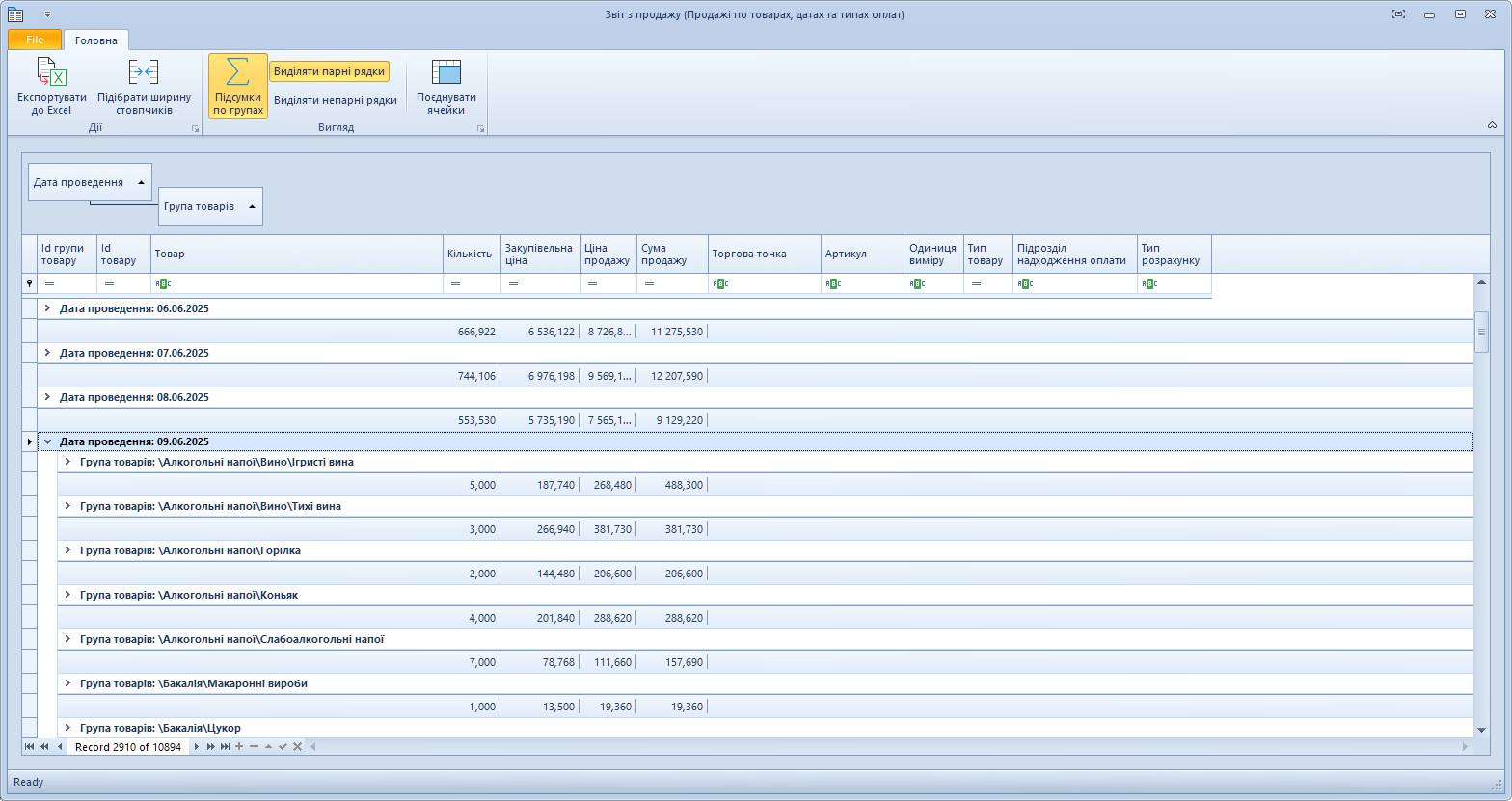This screenshot has height=801, width=1512.
Task: Expand the Бакалія\Цукор product group
Action: tap(67, 728)
